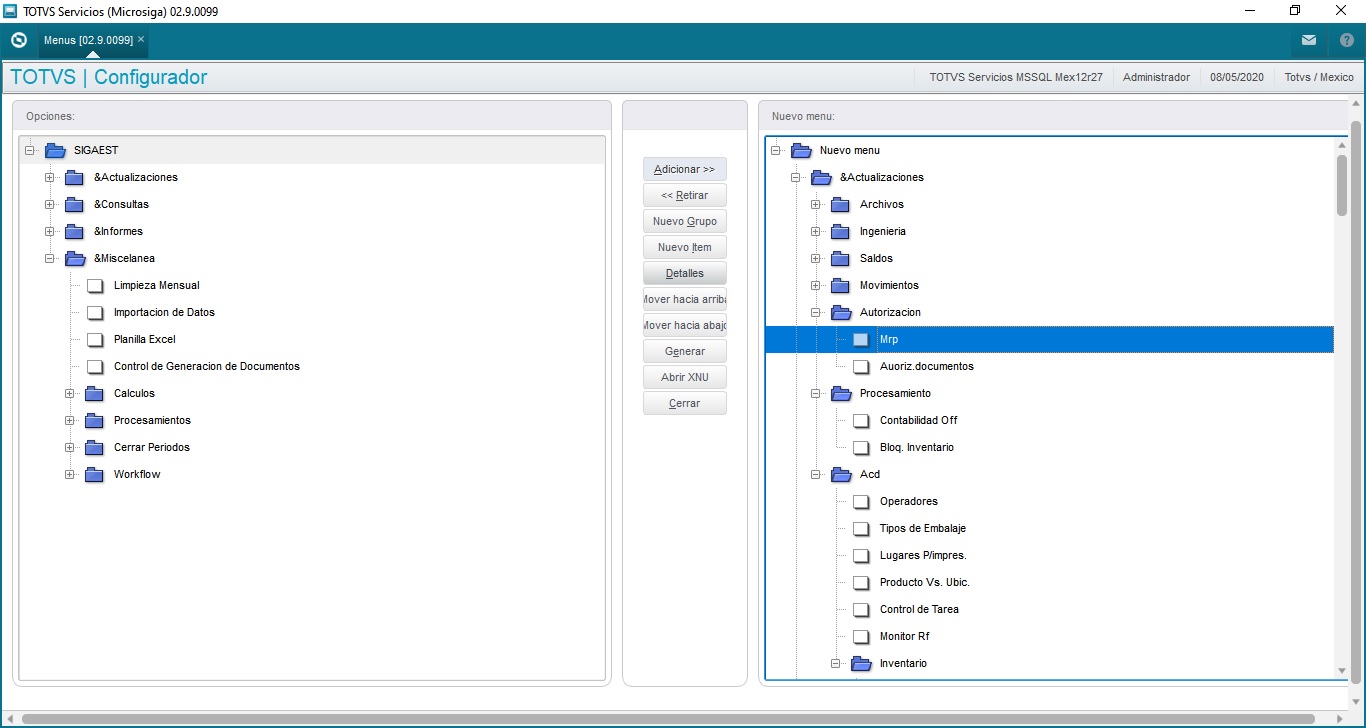Click the Generar button

[685, 351]
